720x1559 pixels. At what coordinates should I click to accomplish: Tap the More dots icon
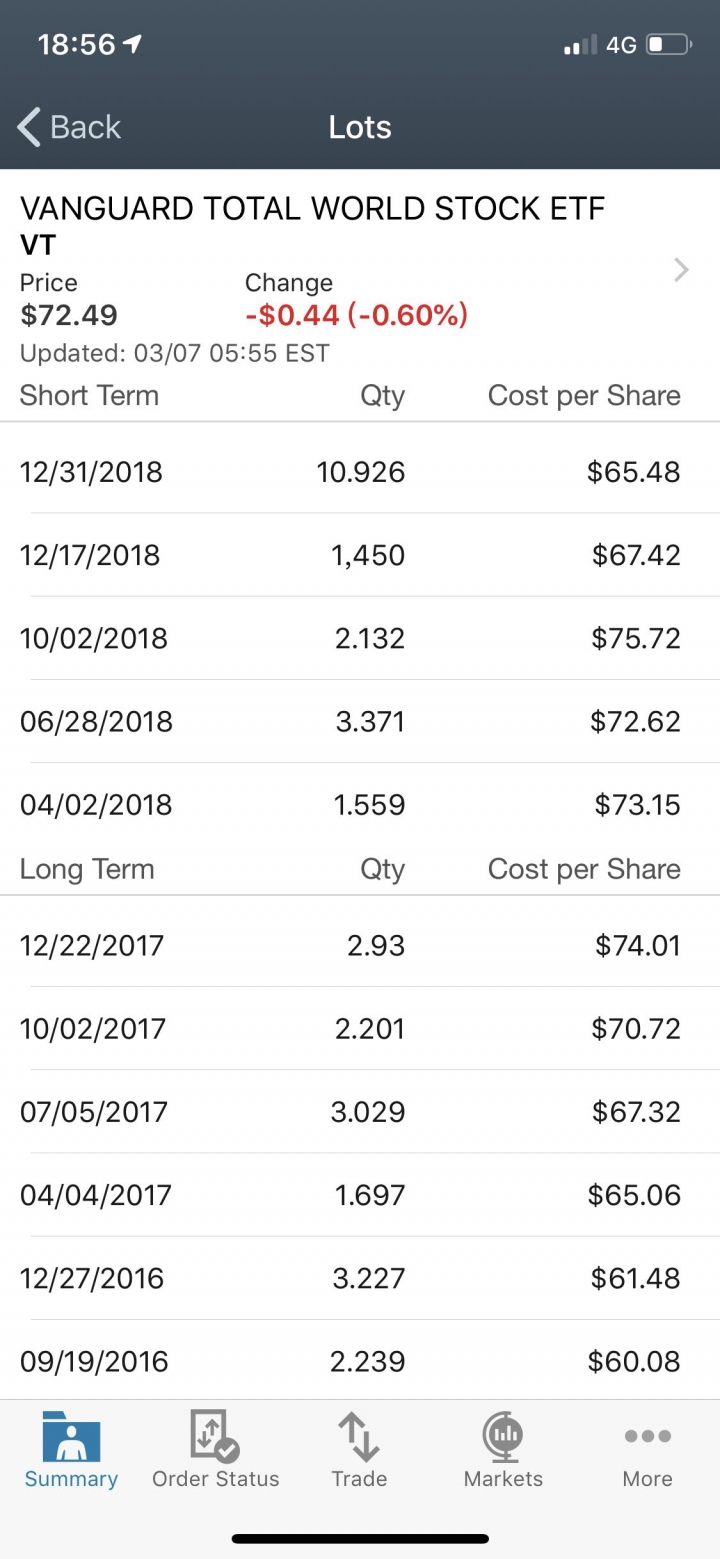point(647,1436)
